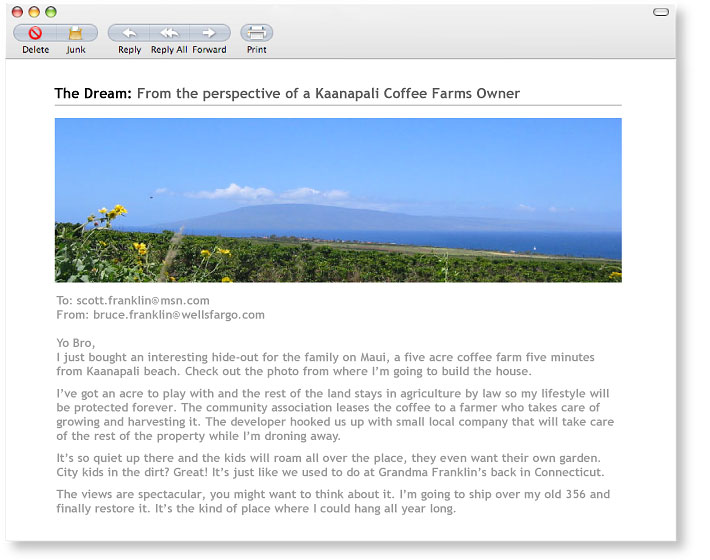The image size is (710, 560).
Task: Click the Delete toolbar icon
Action: pyautogui.click(x=35, y=33)
